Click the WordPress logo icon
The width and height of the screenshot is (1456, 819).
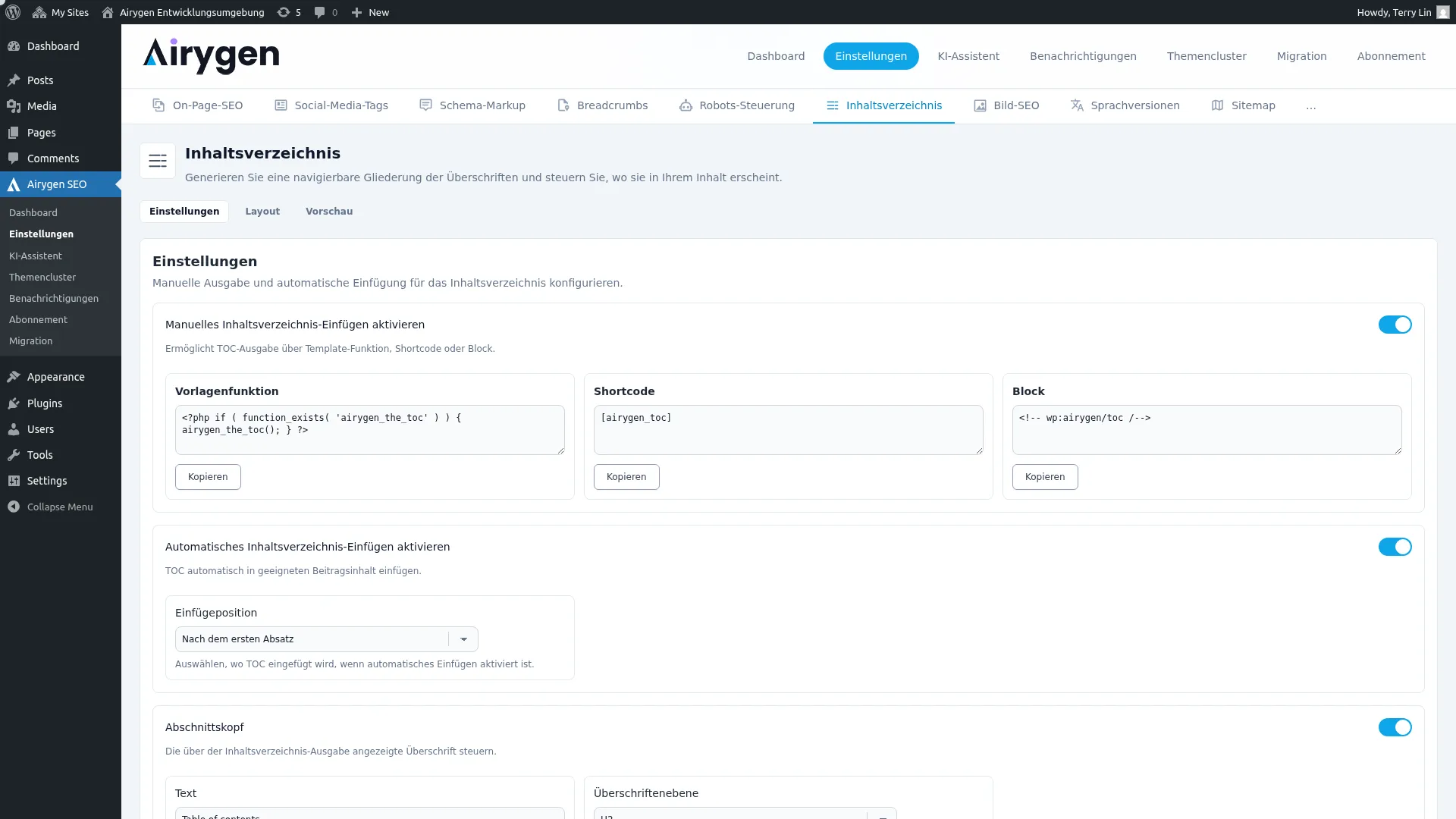pyautogui.click(x=13, y=12)
